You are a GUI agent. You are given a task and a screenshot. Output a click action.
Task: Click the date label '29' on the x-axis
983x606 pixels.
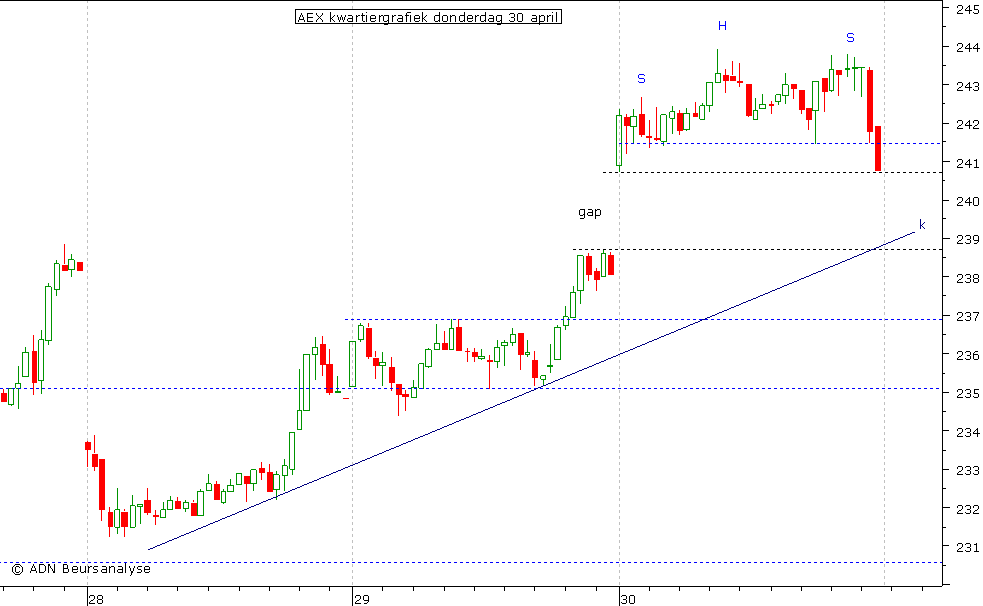click(x=362, y=600)
